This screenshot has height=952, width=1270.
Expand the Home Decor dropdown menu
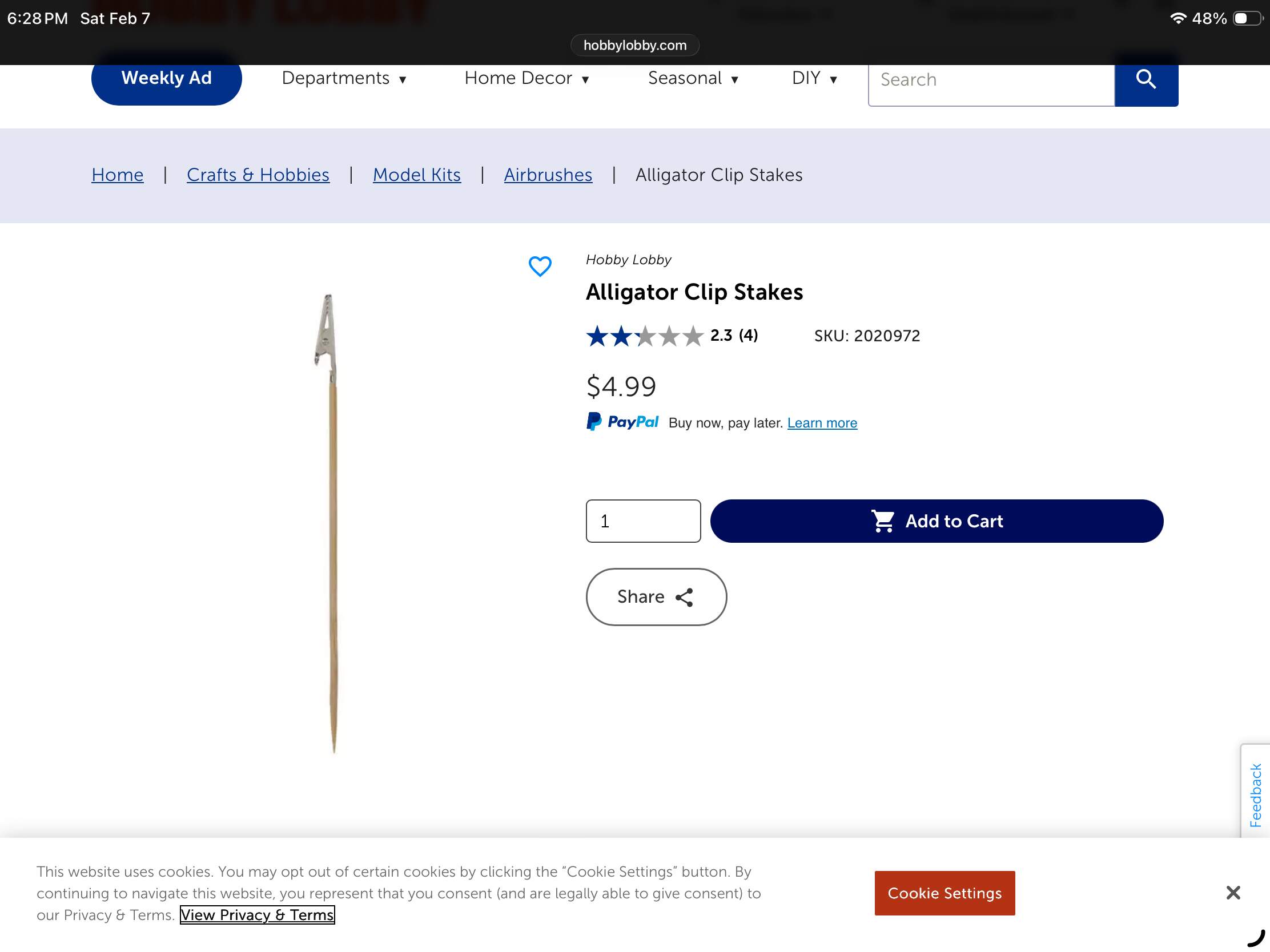click(x=526, y=78)
